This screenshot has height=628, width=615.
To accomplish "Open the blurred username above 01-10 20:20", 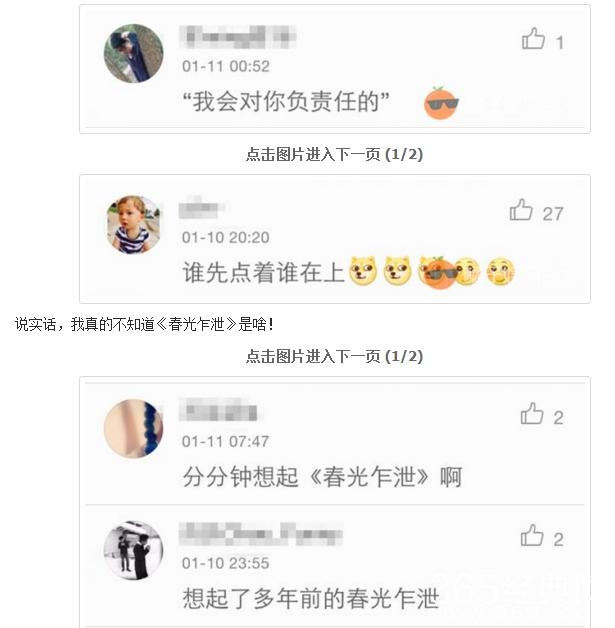I will click(201, 208).
